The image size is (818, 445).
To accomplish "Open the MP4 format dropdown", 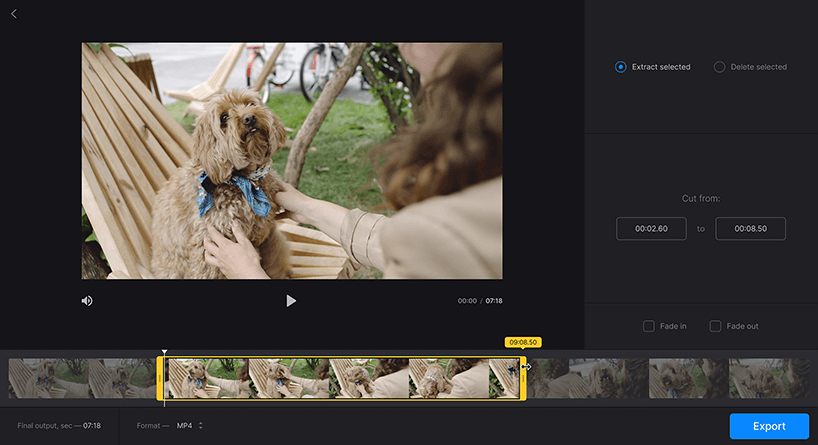I will click(x=190, y=426).
